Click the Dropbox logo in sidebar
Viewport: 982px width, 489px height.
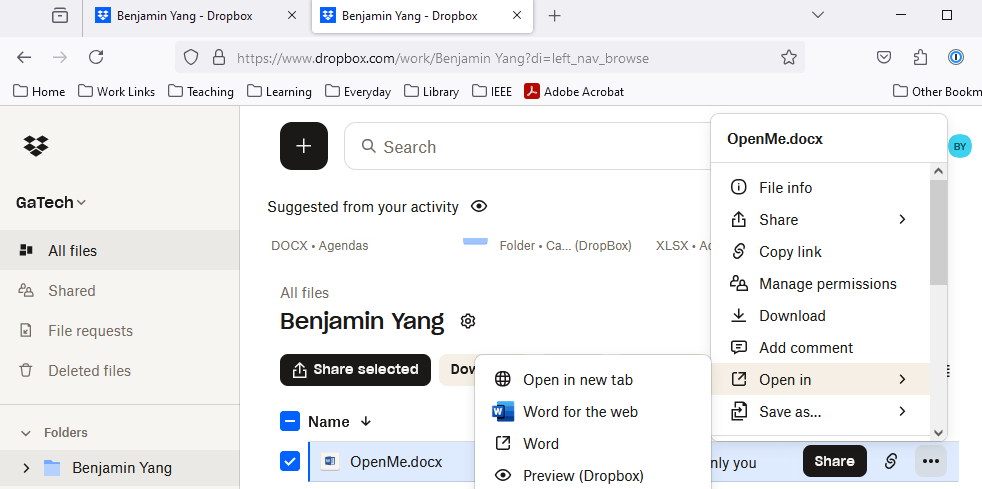coord(36,146)
